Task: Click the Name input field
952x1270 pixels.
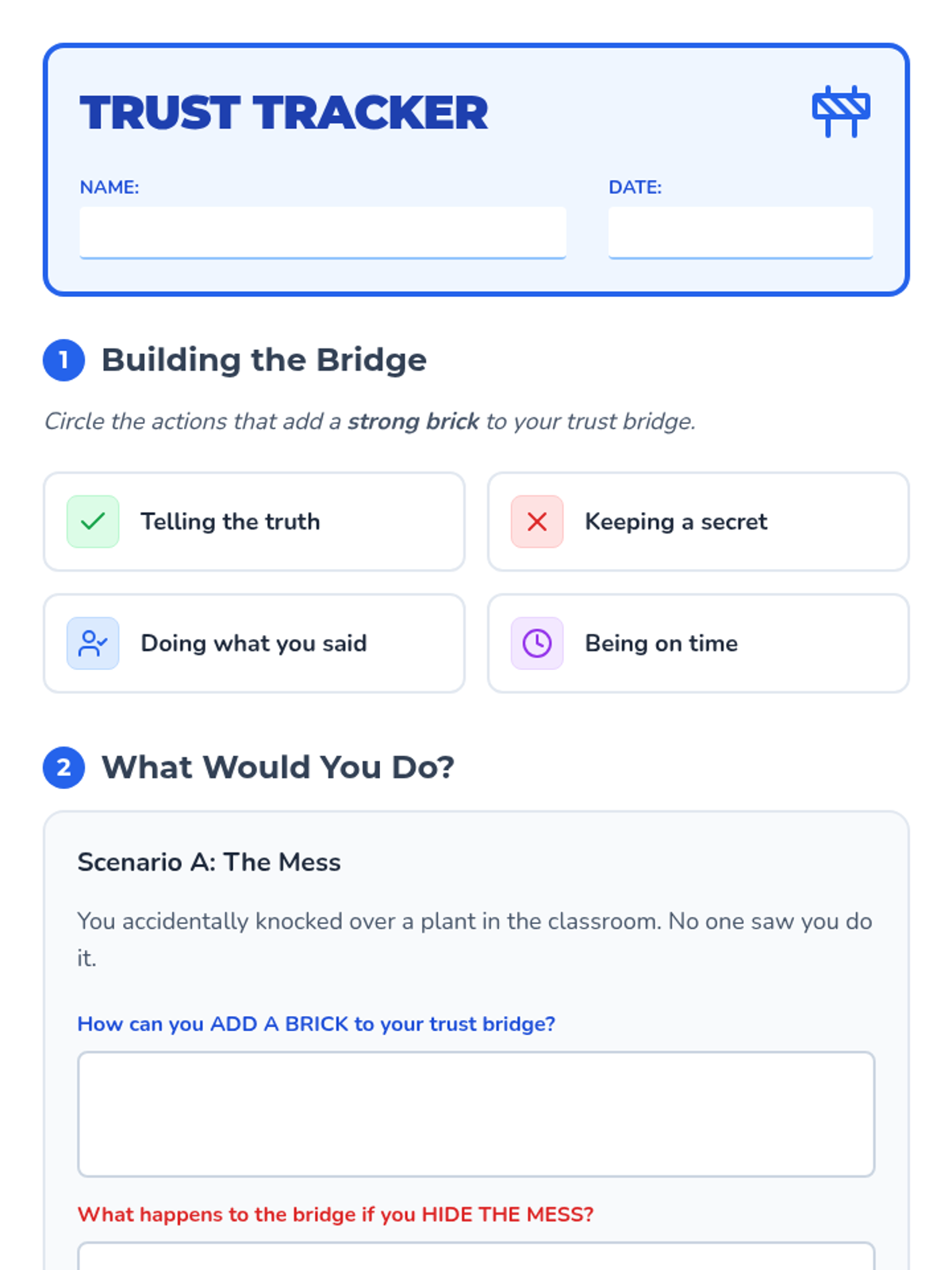Action: pos(322,233)
